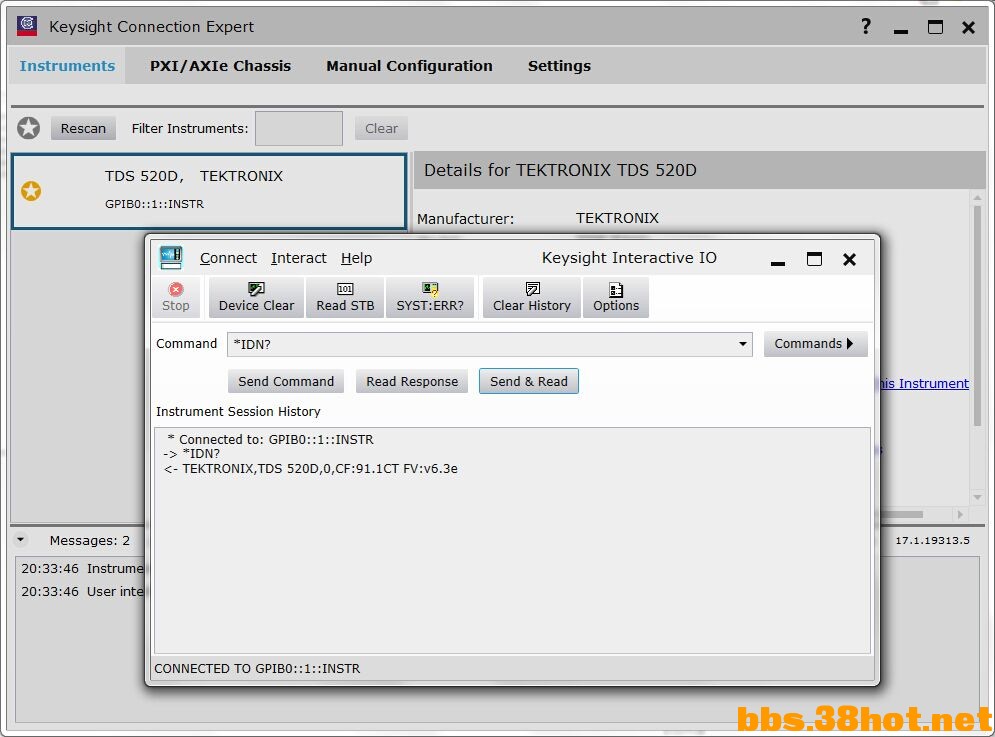
Task: Click the Read STB toolbar button
Action: [345, 297]
